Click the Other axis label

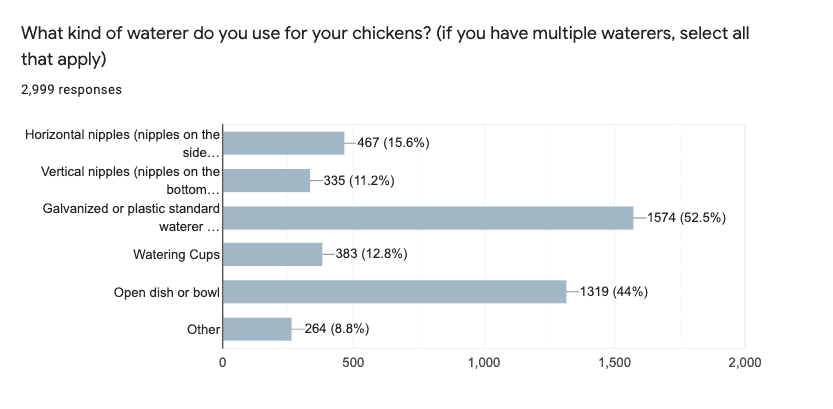coord(203,329)
